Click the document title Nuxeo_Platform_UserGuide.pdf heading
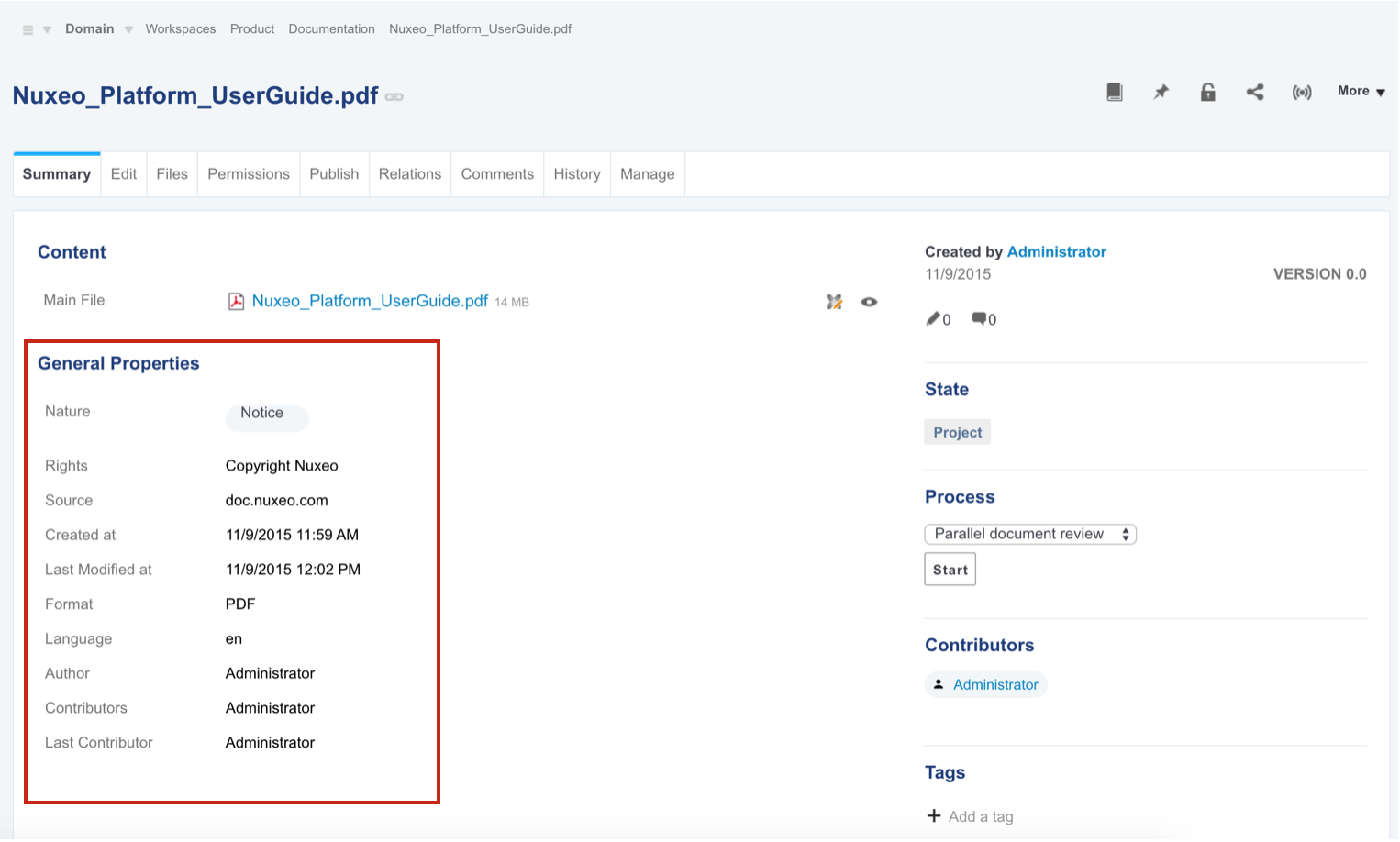Viewport: 1400px width, 842px height. (x=195, y=95)
